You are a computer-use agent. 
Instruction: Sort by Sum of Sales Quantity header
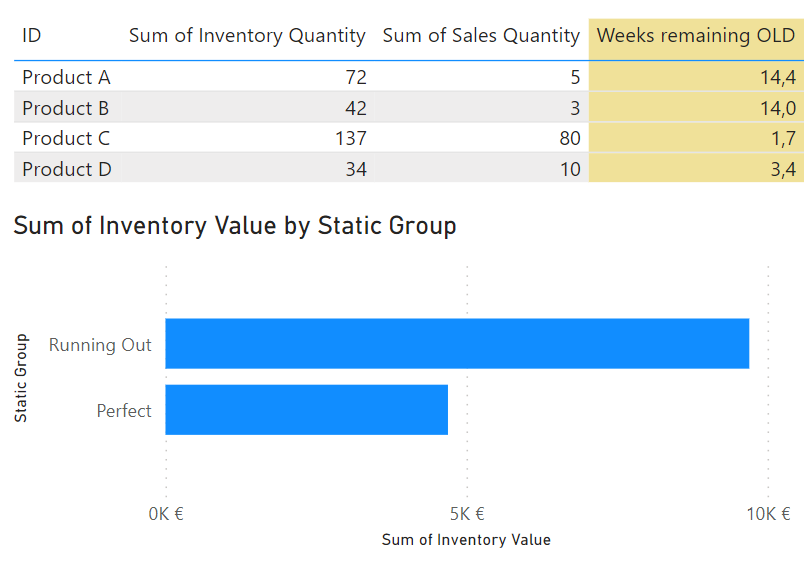[481, 35]
